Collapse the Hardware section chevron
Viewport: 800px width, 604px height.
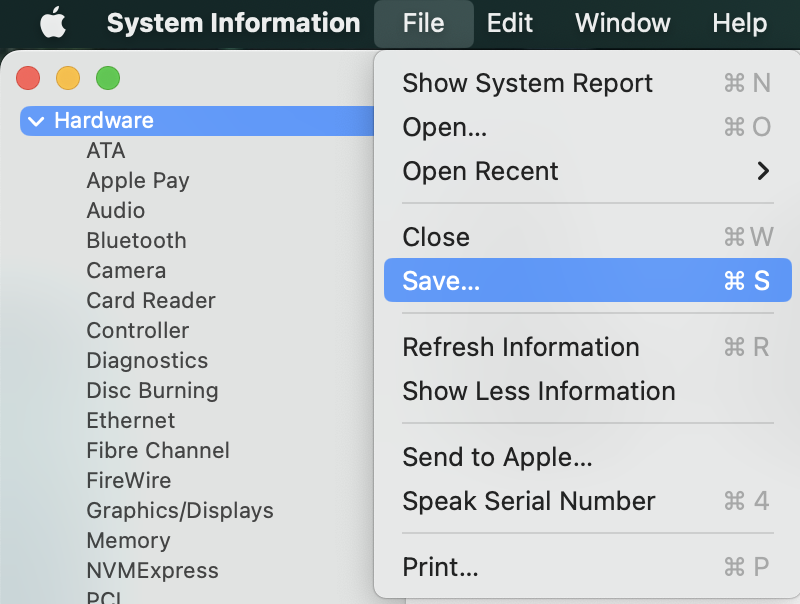coord(37,121)
